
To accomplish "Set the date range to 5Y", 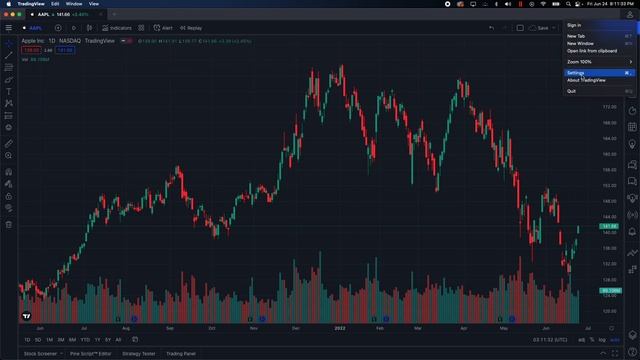I will [x=108, y=340].
